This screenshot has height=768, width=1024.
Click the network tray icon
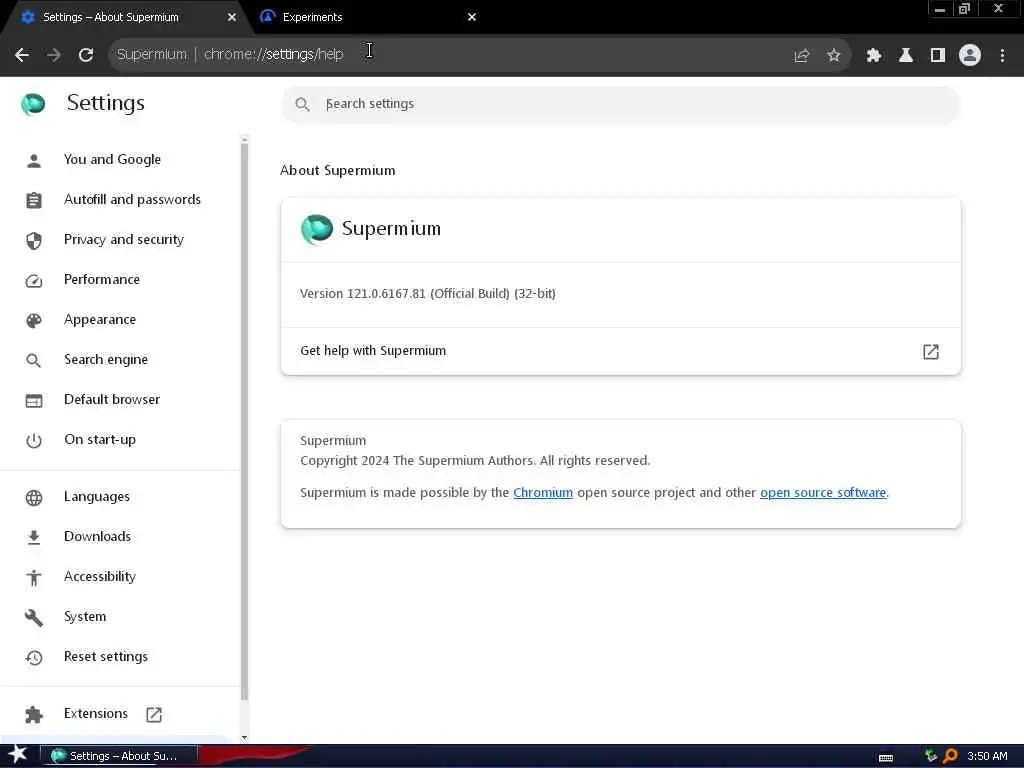[931, 756]
